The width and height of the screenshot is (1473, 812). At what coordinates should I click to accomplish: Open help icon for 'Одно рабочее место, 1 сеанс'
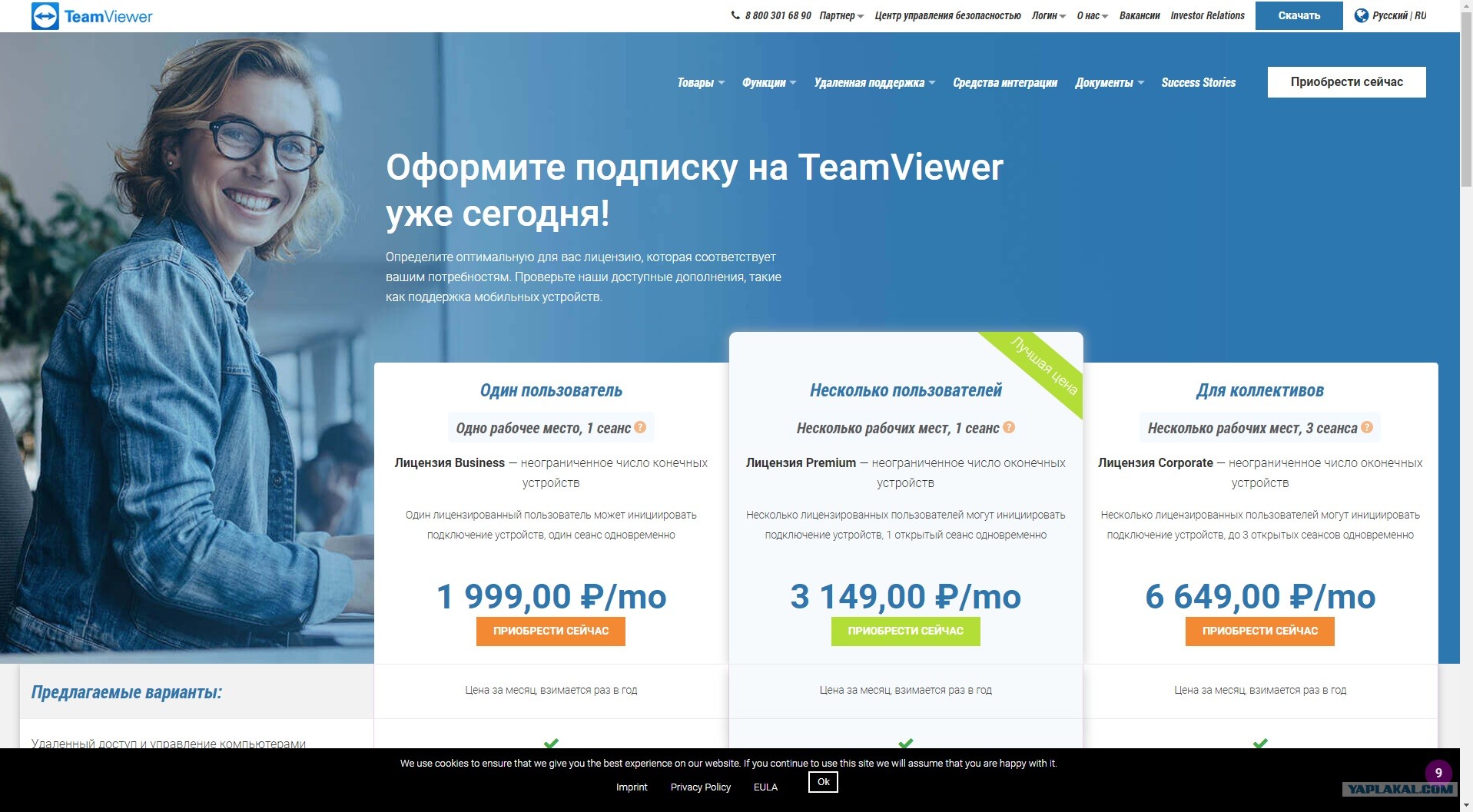[x=640, y=427]
